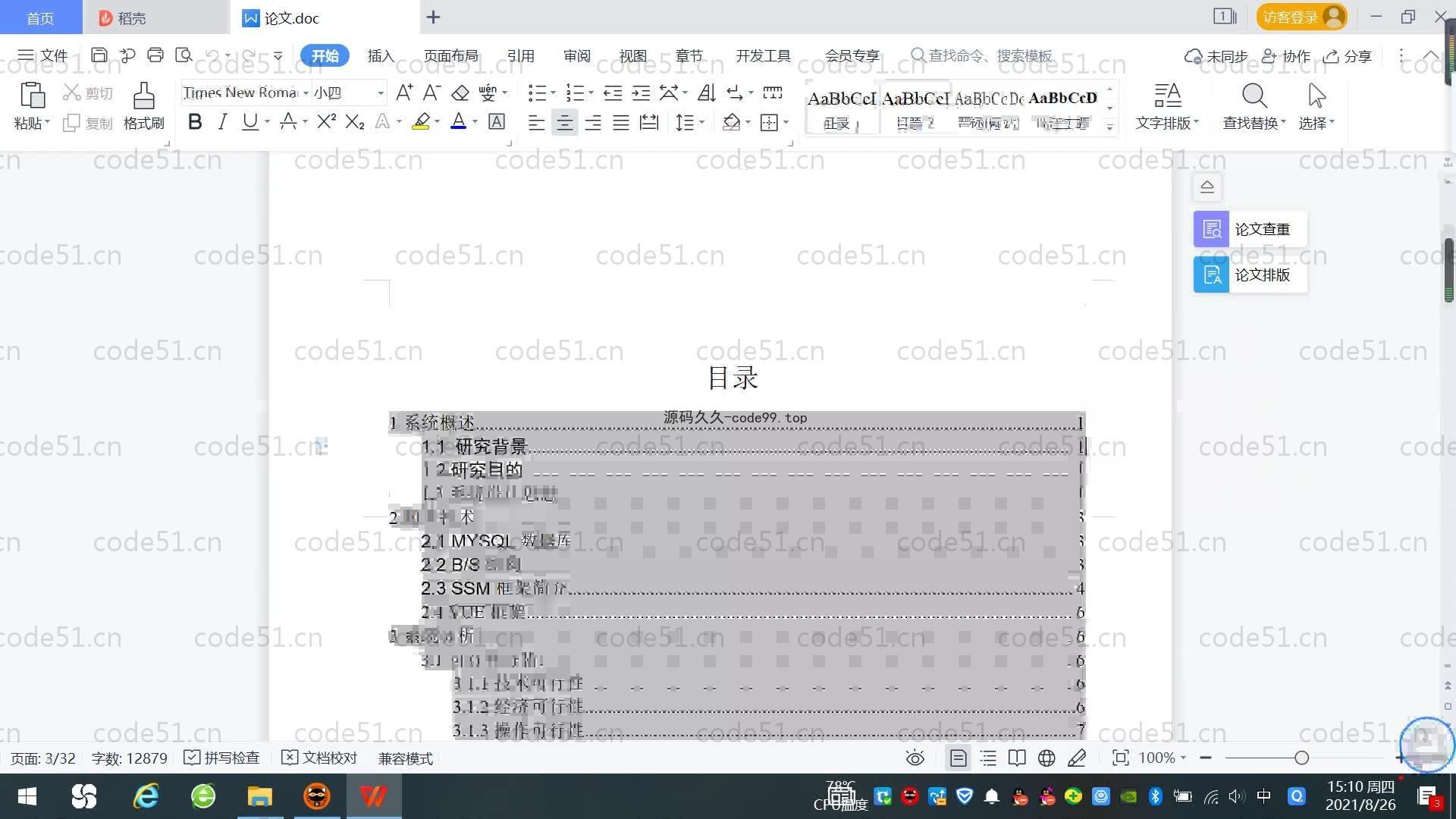This screenshot has width=1456, height=819.
Task: Open the font size dropdown
Action: coord(381,93)
